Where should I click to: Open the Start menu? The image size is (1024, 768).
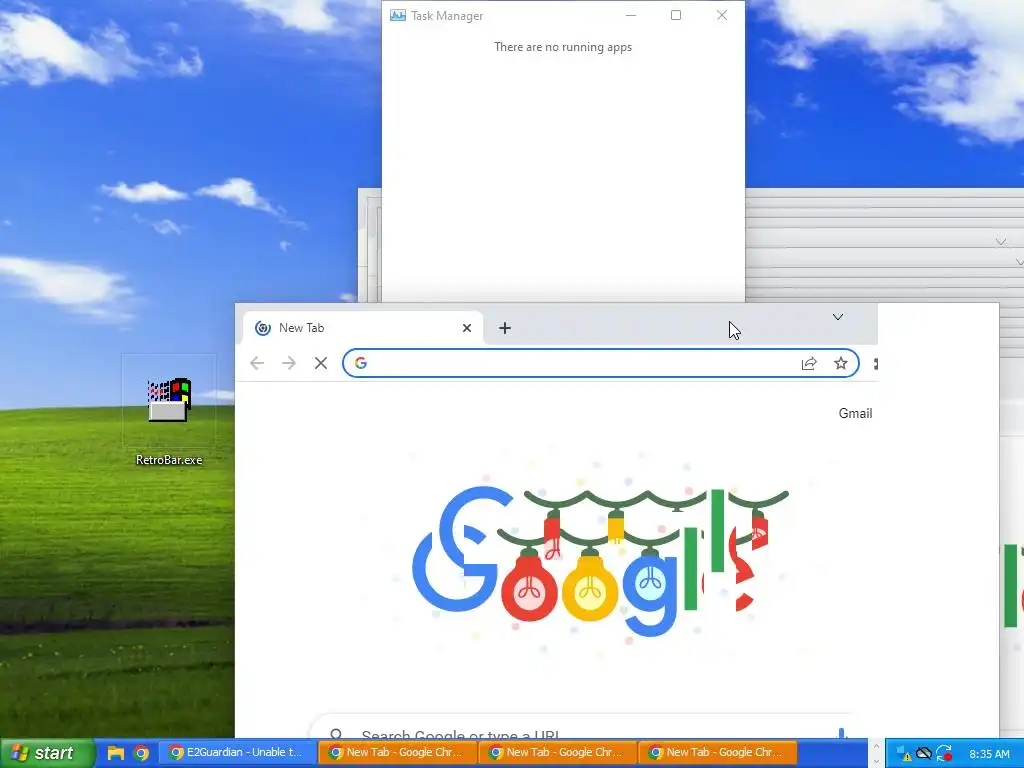click(x=46, y=753)
